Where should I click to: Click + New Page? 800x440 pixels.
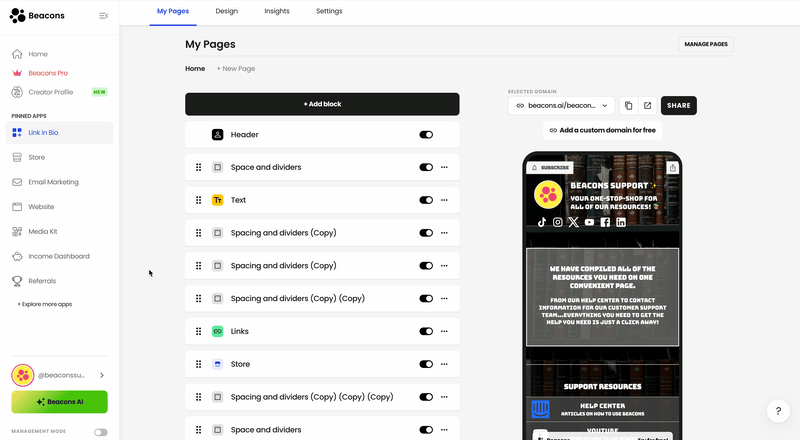tap(236, 68)
